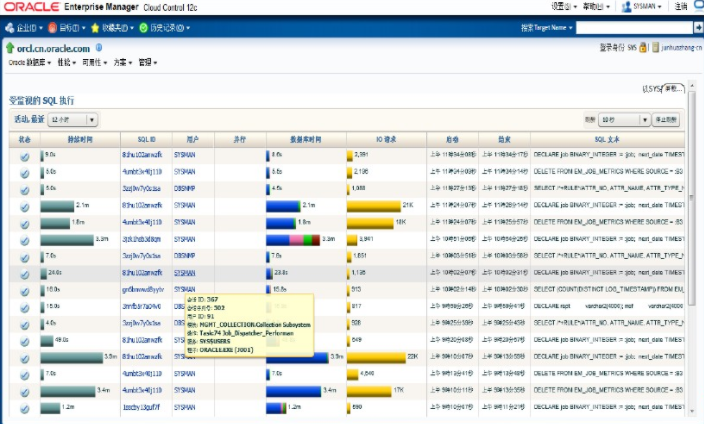The width and height of the screenshot is (704, 424).
Task: Open the 可用性 menu
Action: pyautogui.click(x=94, y=62)
